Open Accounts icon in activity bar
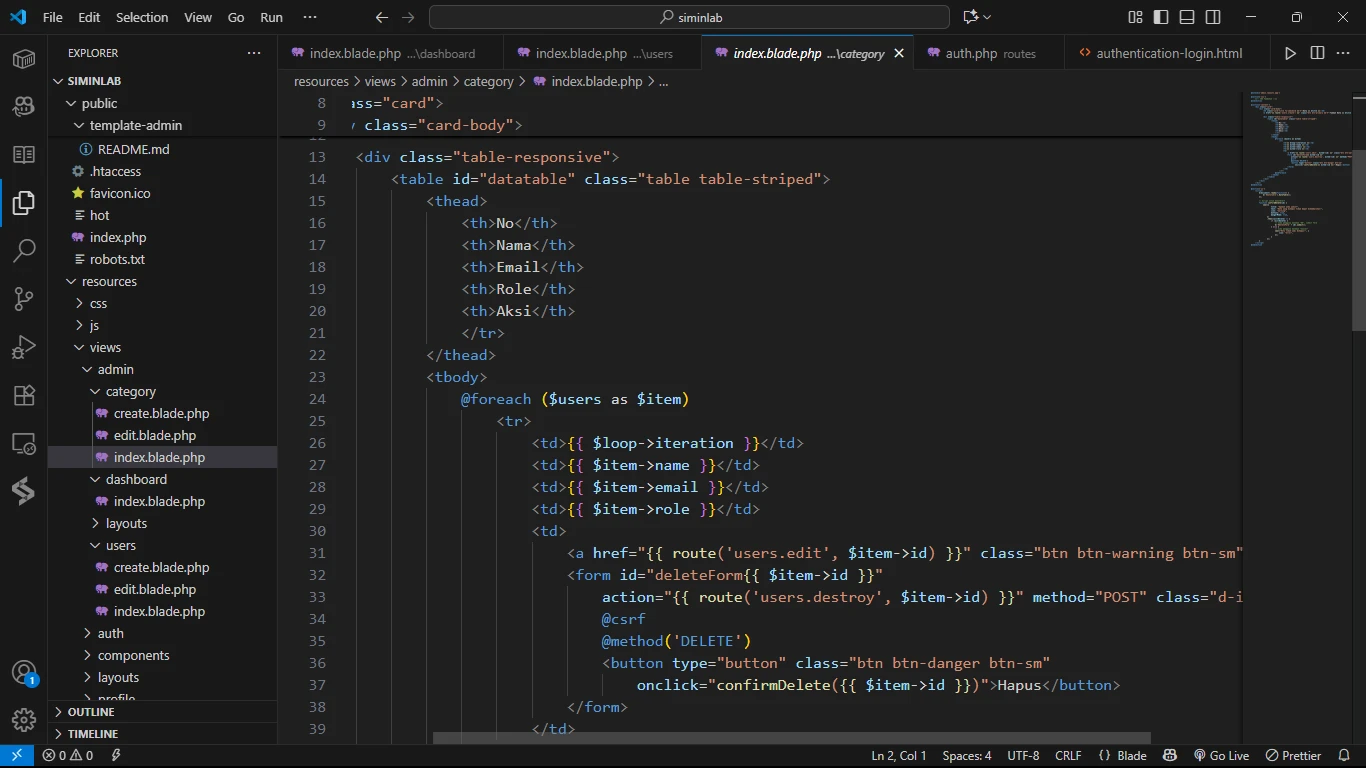The width and height of the screenshot is (1366, 768). point(24,672)
